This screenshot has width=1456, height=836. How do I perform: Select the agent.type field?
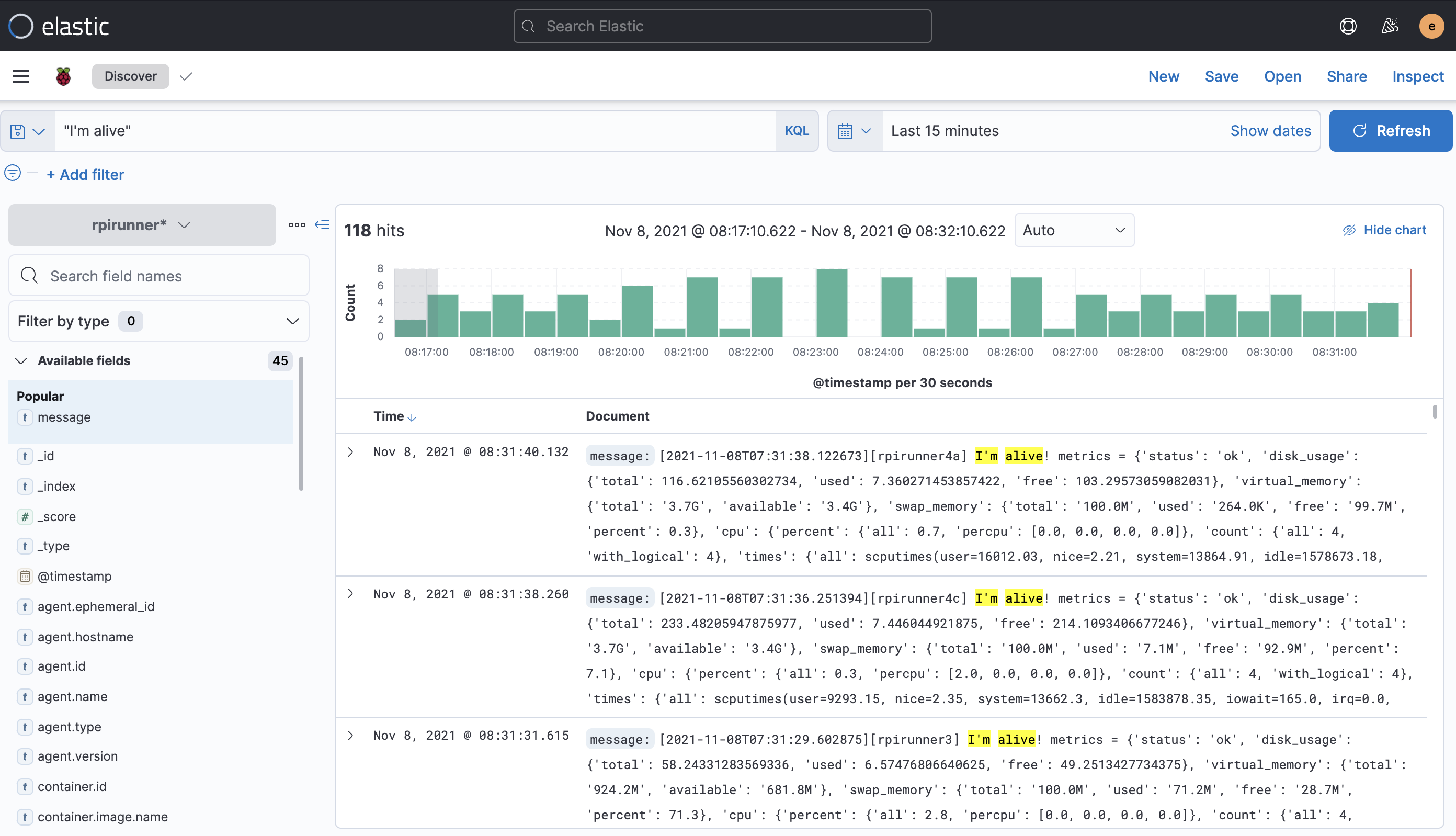point(70,727)
